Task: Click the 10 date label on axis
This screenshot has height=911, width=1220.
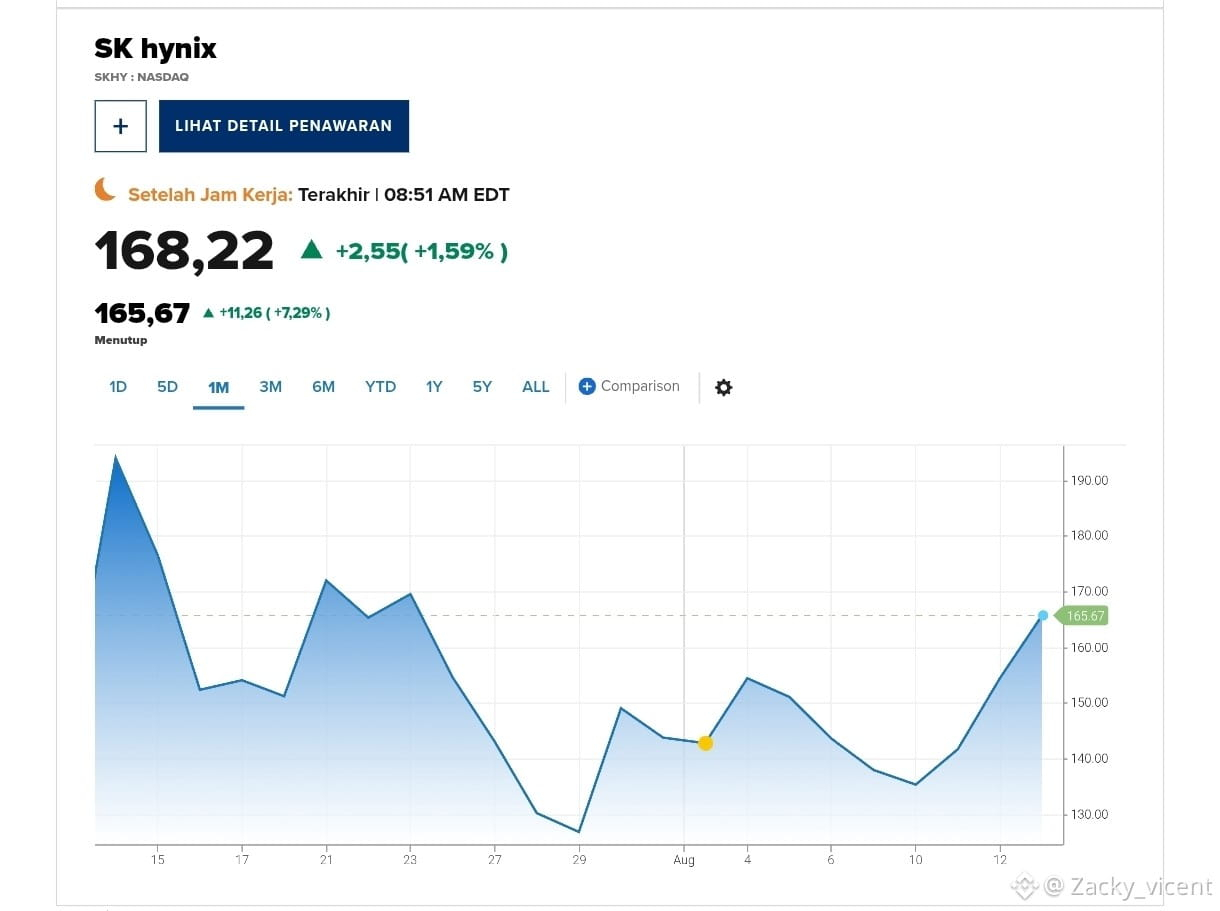Action: (x=916, y=859)
